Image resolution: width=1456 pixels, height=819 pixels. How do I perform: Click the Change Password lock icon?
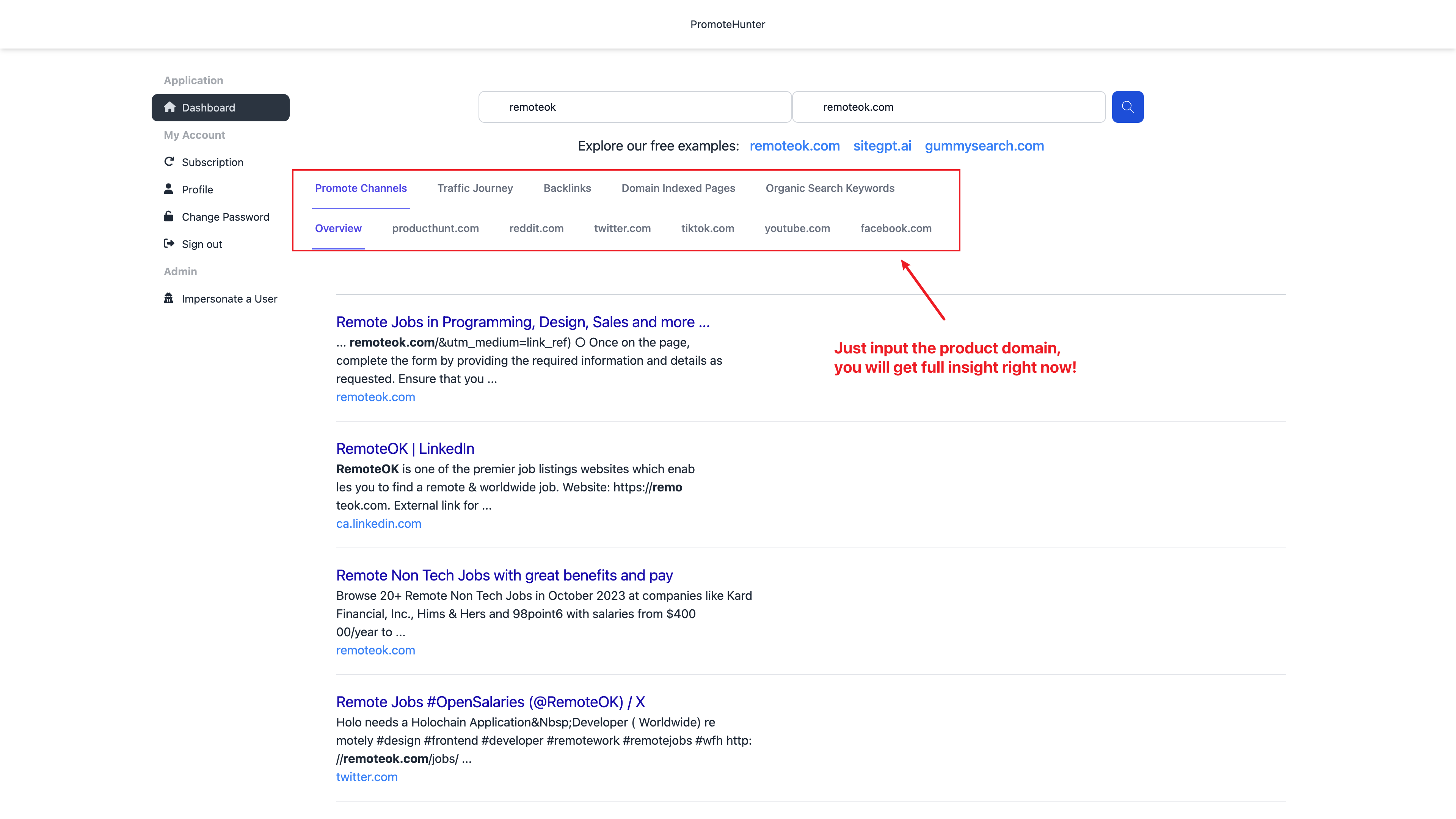(168, 217)
